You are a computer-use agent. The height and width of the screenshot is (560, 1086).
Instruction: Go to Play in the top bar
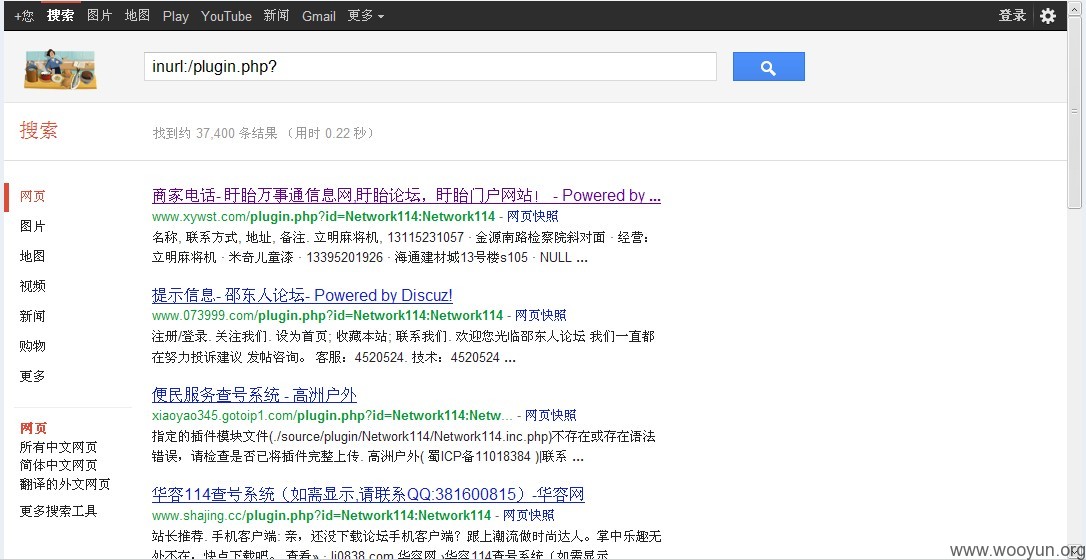coord(176,16)
